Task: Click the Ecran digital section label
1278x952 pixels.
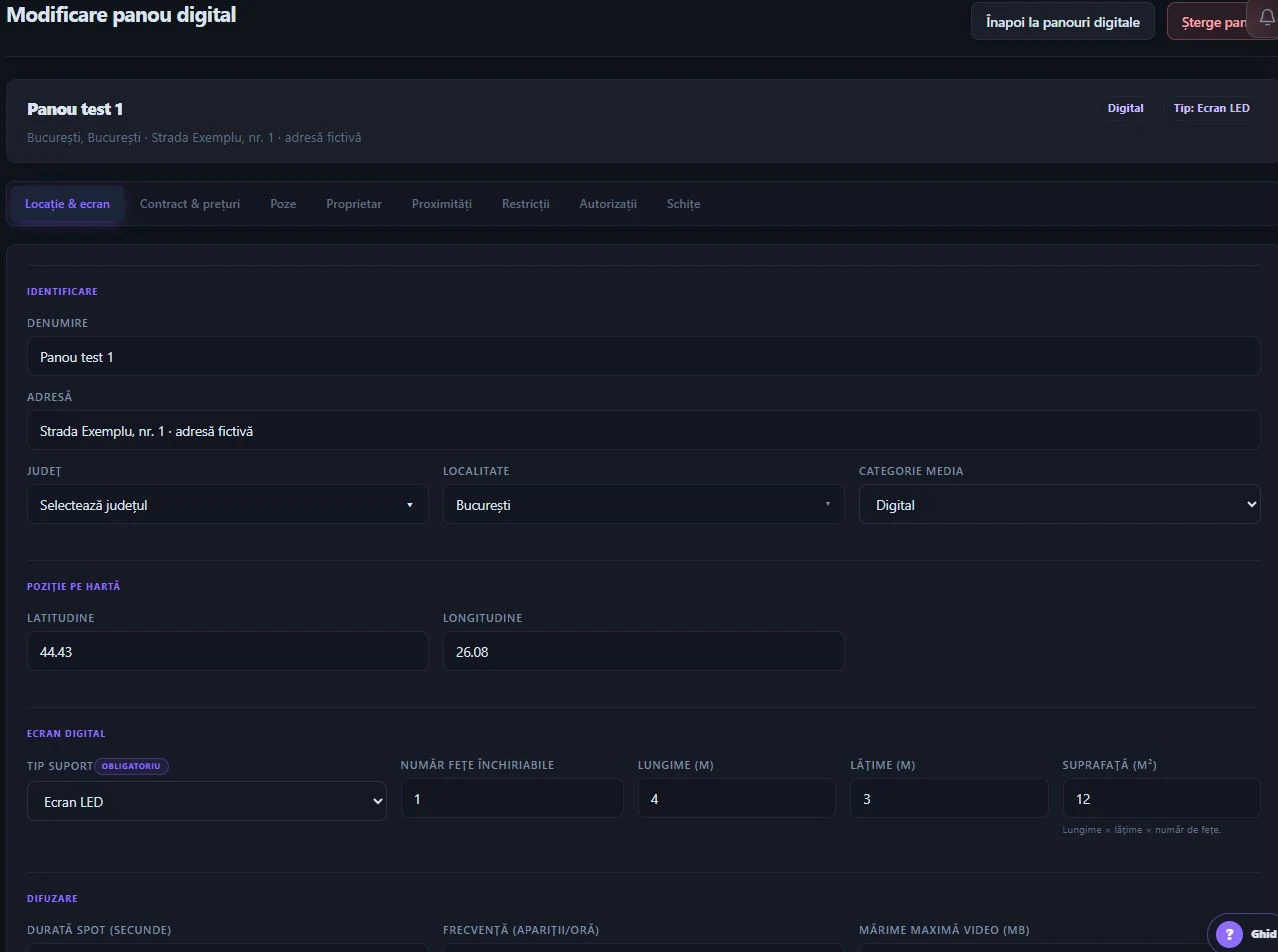Action: pos(66,733)
